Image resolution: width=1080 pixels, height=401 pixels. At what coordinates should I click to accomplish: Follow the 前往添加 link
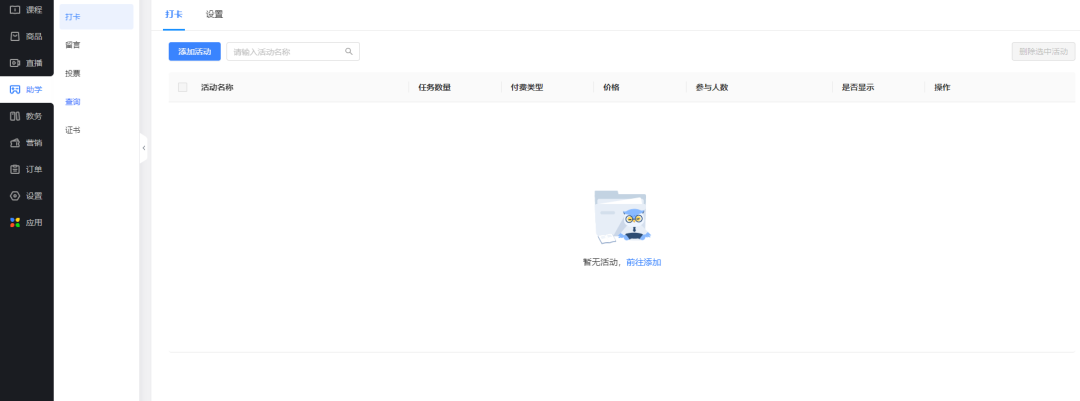click(643, 262)
